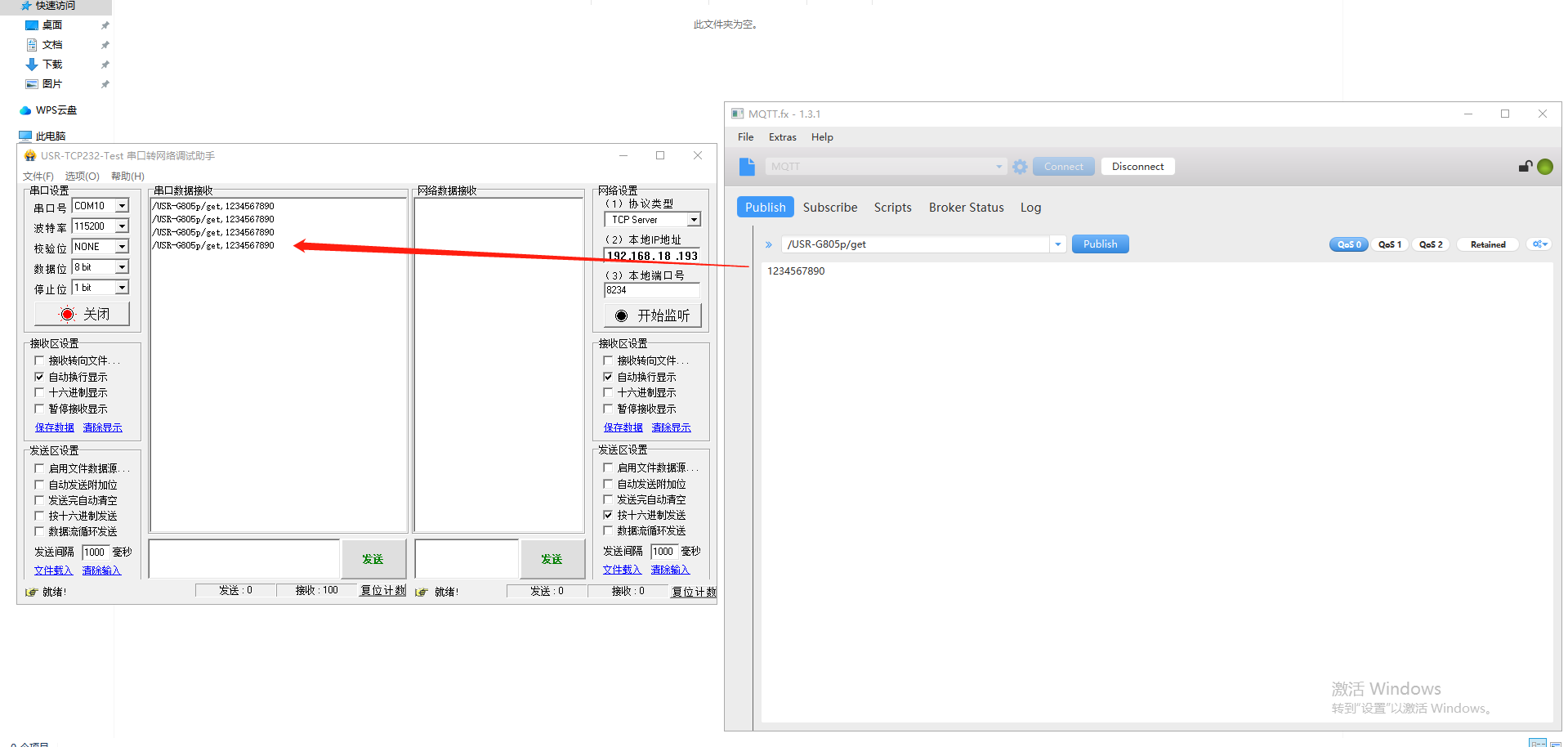The image size is (1568, 747).
Task: Click the double-arrow icon beside topic field
Action: pyautogui.click(x=769, y=244)
